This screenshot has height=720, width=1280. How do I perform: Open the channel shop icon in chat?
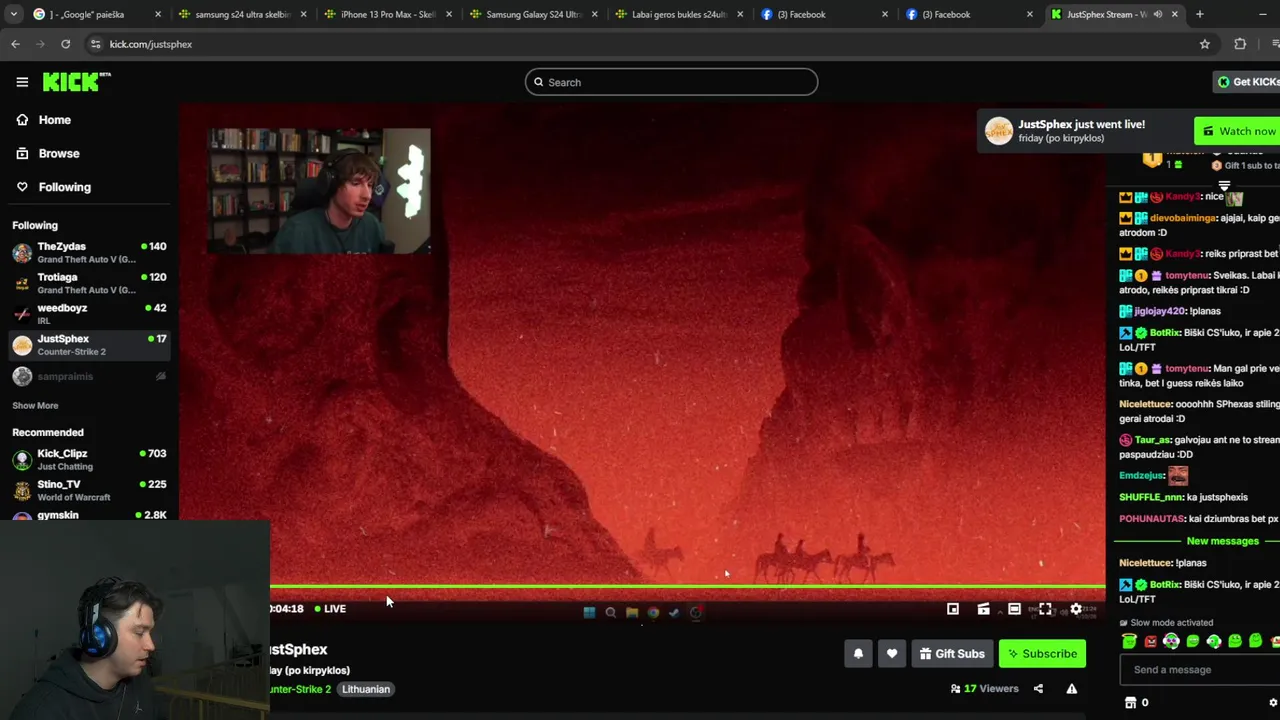(1130, 703)
